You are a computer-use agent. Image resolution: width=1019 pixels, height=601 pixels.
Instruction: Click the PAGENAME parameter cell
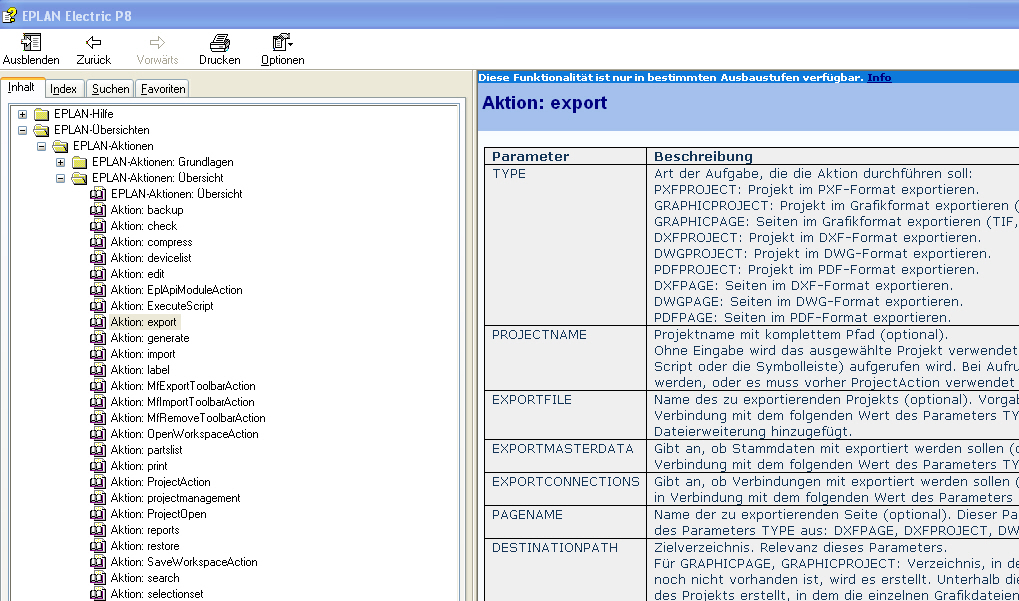tap(565, 522)
